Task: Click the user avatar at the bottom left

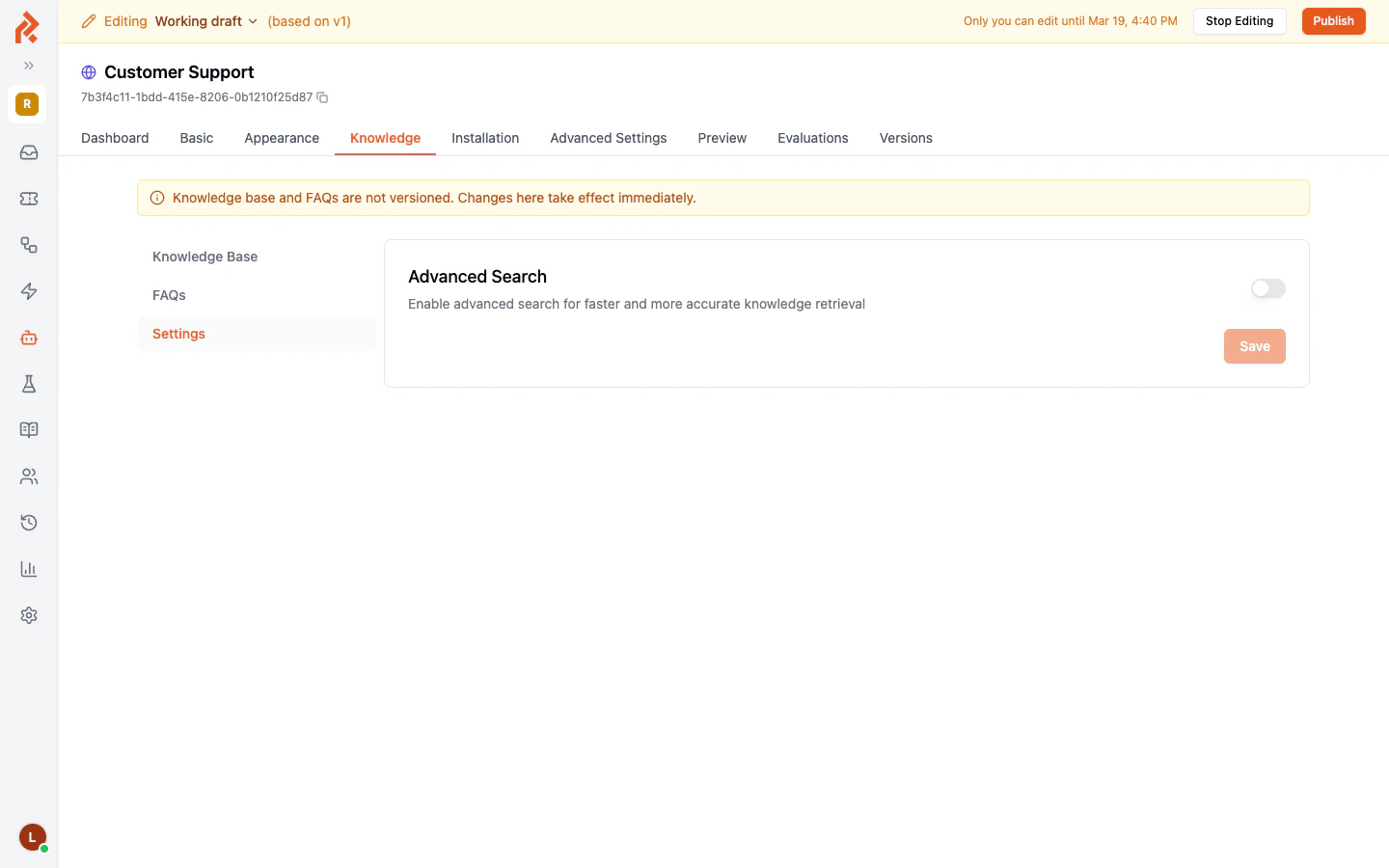Action: coord(32,837)
